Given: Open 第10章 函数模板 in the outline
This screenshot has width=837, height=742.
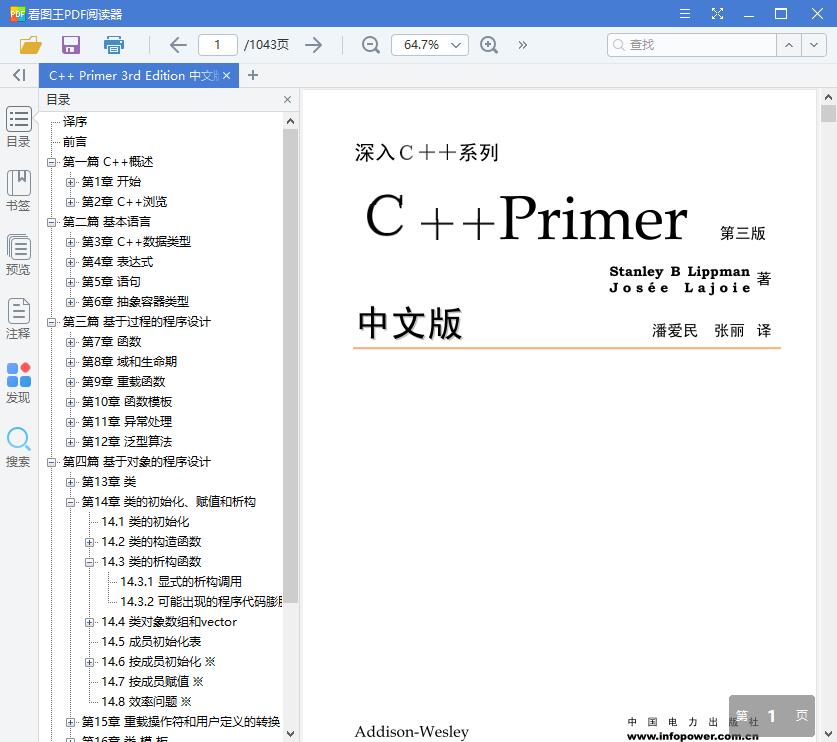Looking at the screenshot, I should coord(127,401).
